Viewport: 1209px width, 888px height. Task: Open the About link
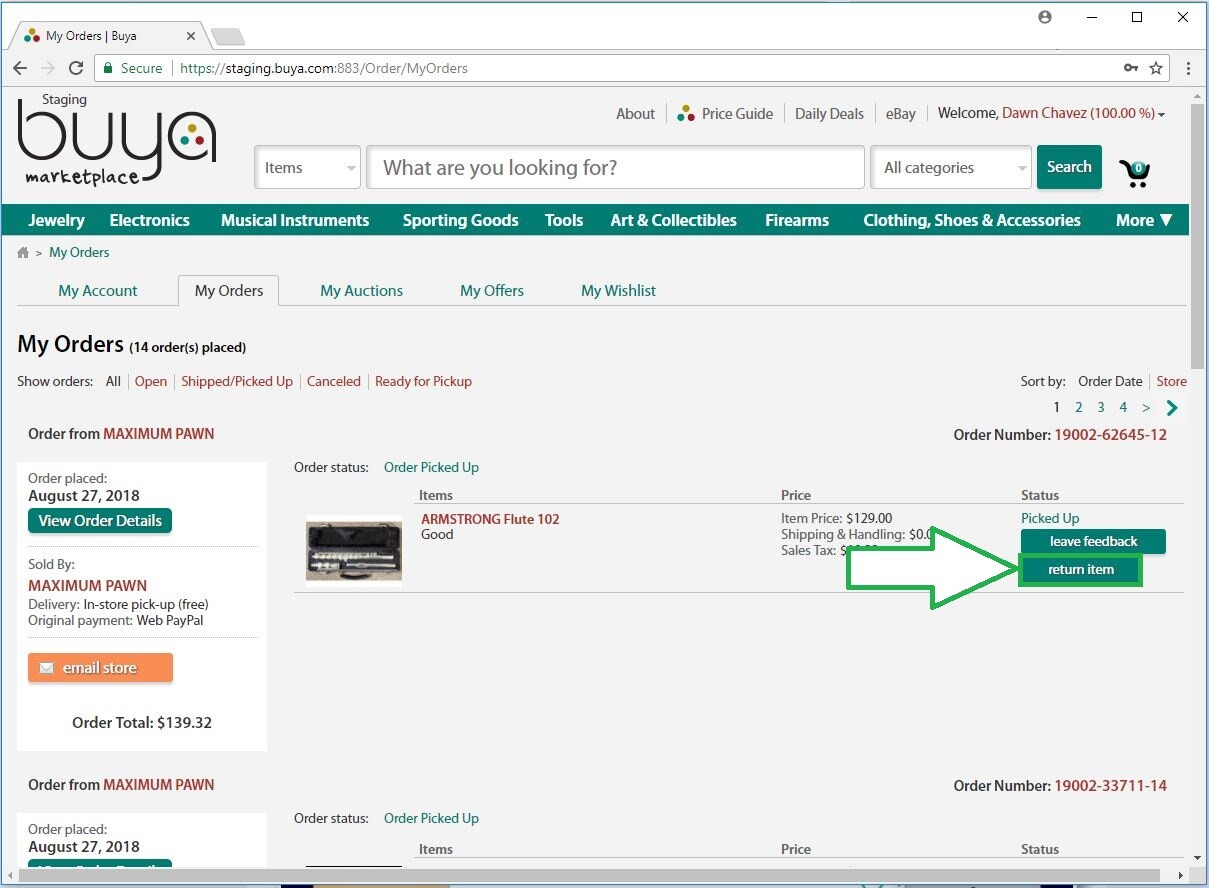635,113
